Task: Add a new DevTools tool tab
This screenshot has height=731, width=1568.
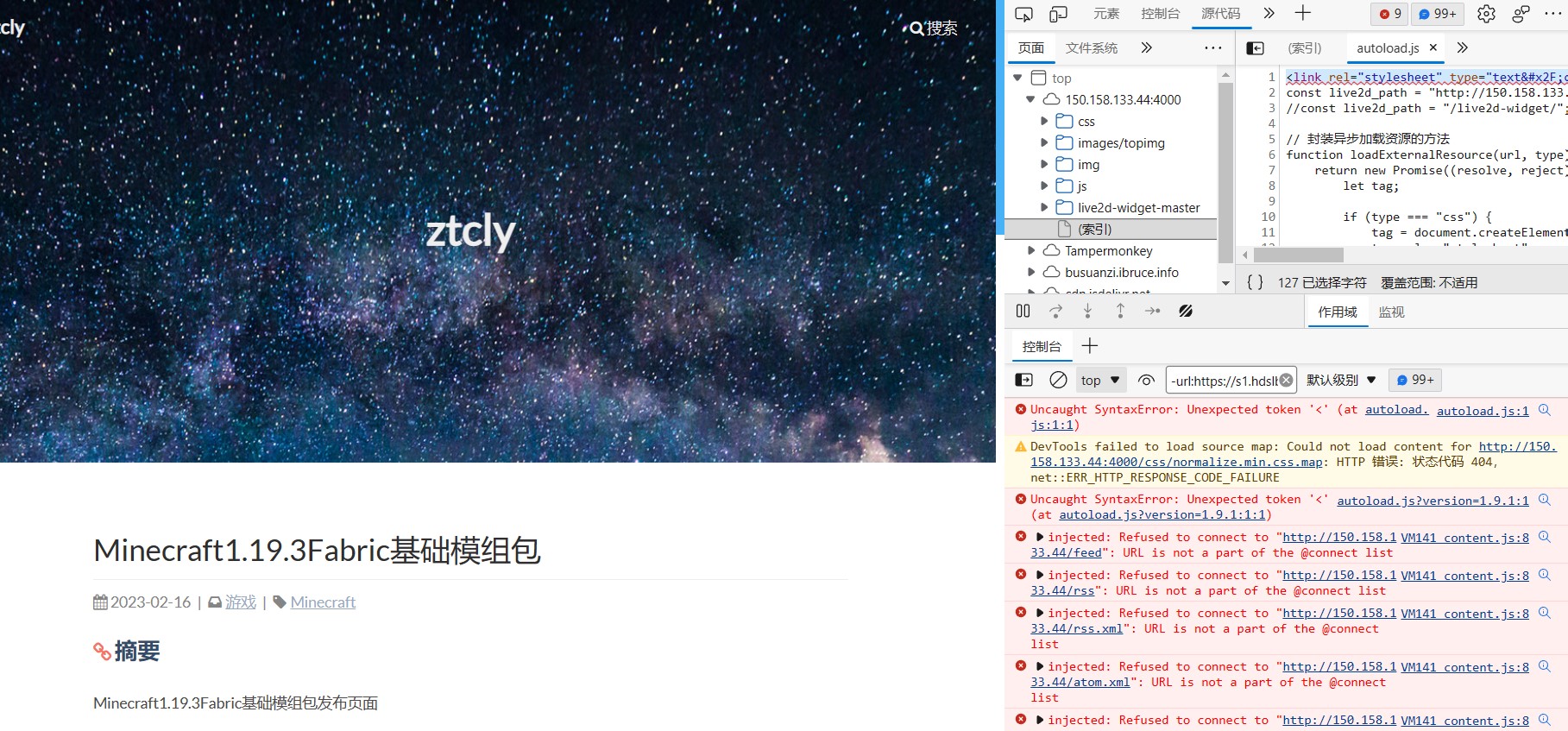Action: coord(1303,13)
